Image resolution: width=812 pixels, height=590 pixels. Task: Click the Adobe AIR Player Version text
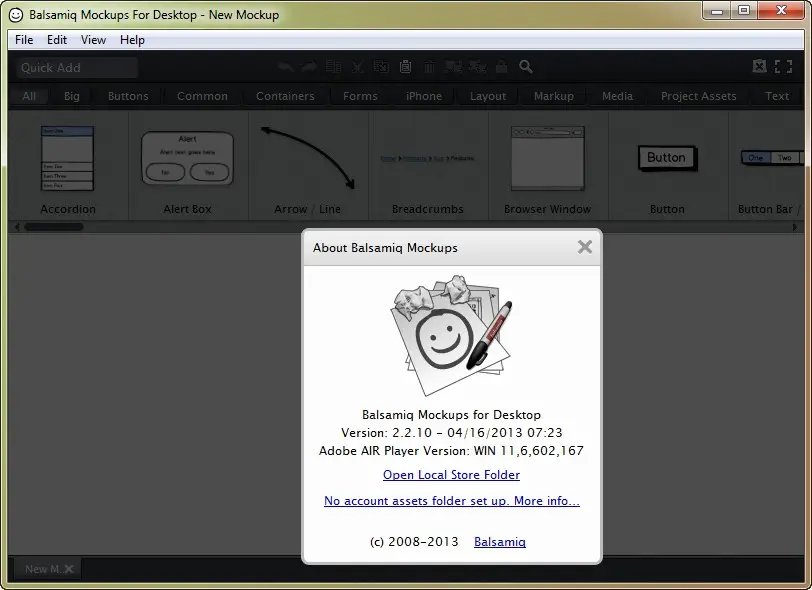click(x=452, y=451)
